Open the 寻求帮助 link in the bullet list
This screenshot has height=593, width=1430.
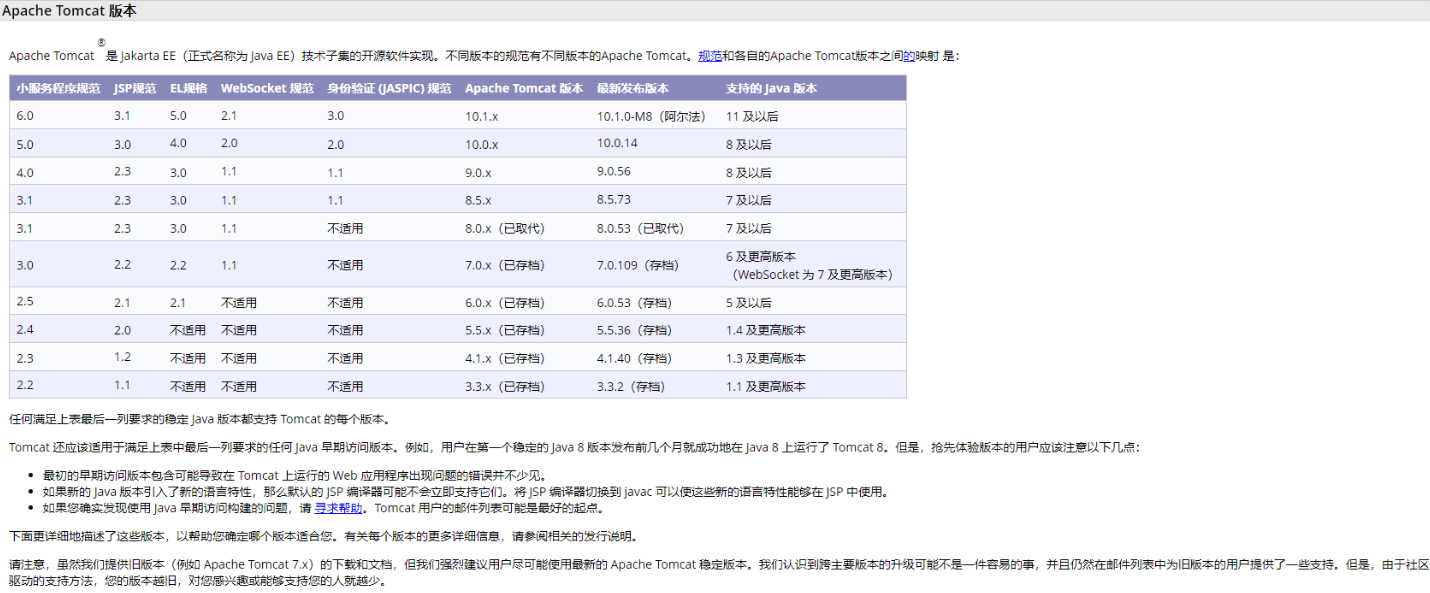[338, 508]
